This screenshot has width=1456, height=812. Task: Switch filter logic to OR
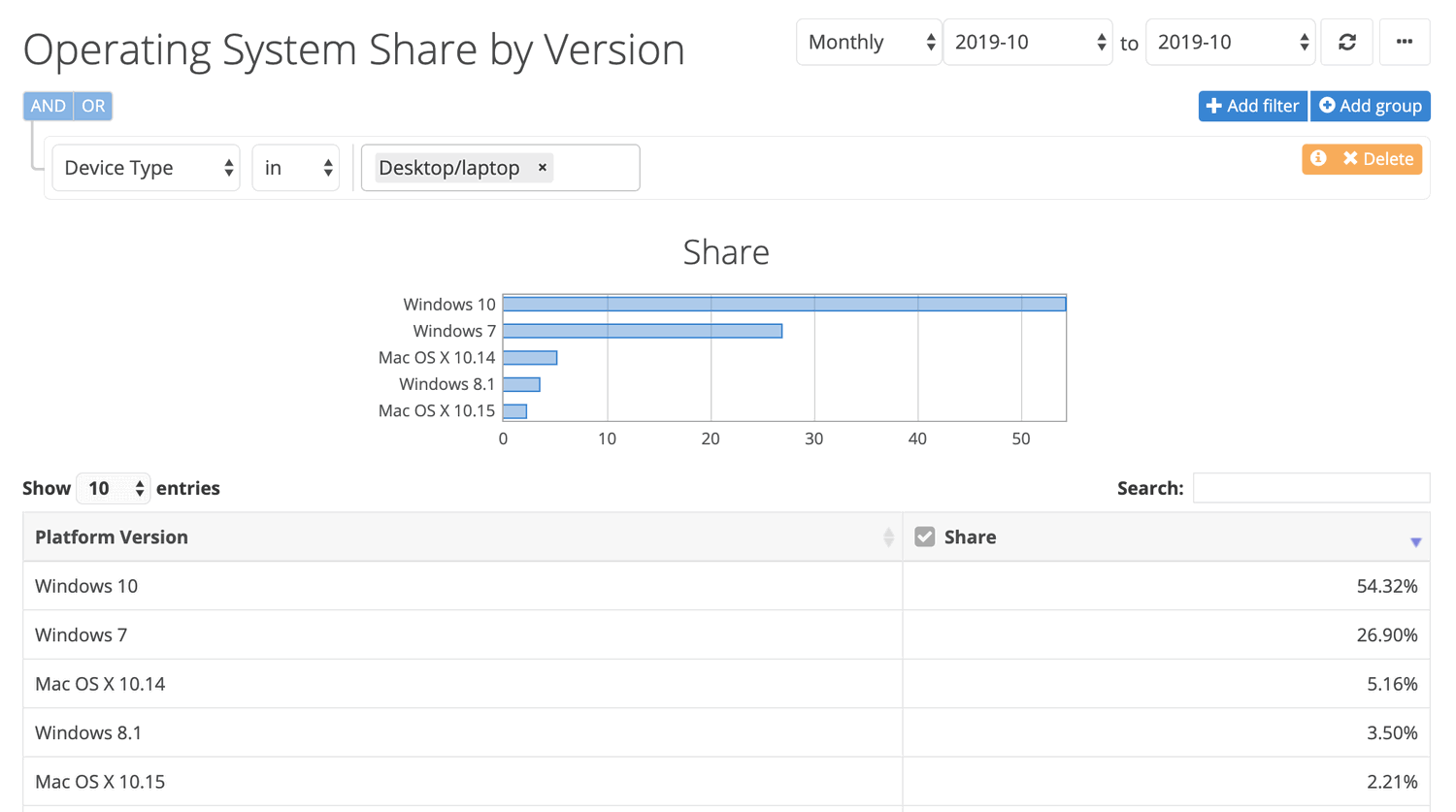point(92,106)
